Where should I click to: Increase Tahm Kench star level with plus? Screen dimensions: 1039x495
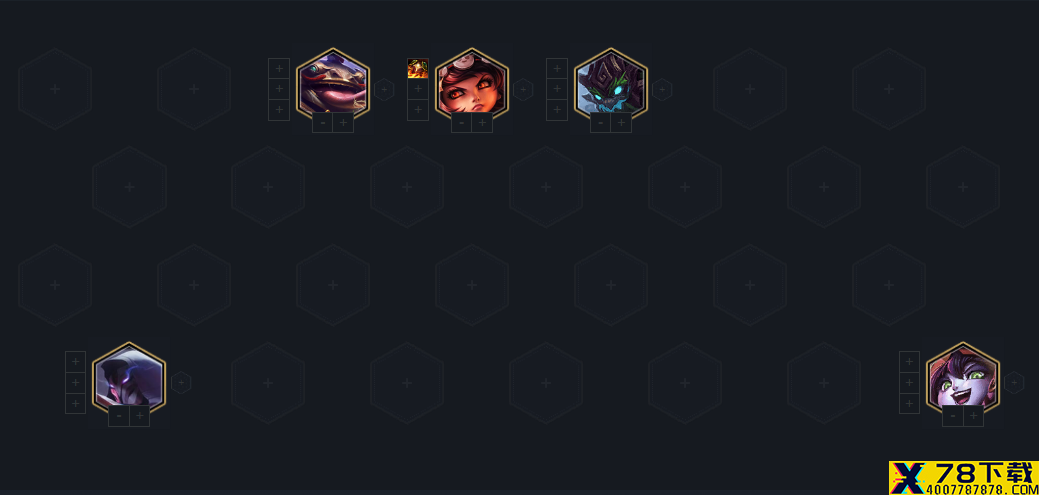(343, 123)
